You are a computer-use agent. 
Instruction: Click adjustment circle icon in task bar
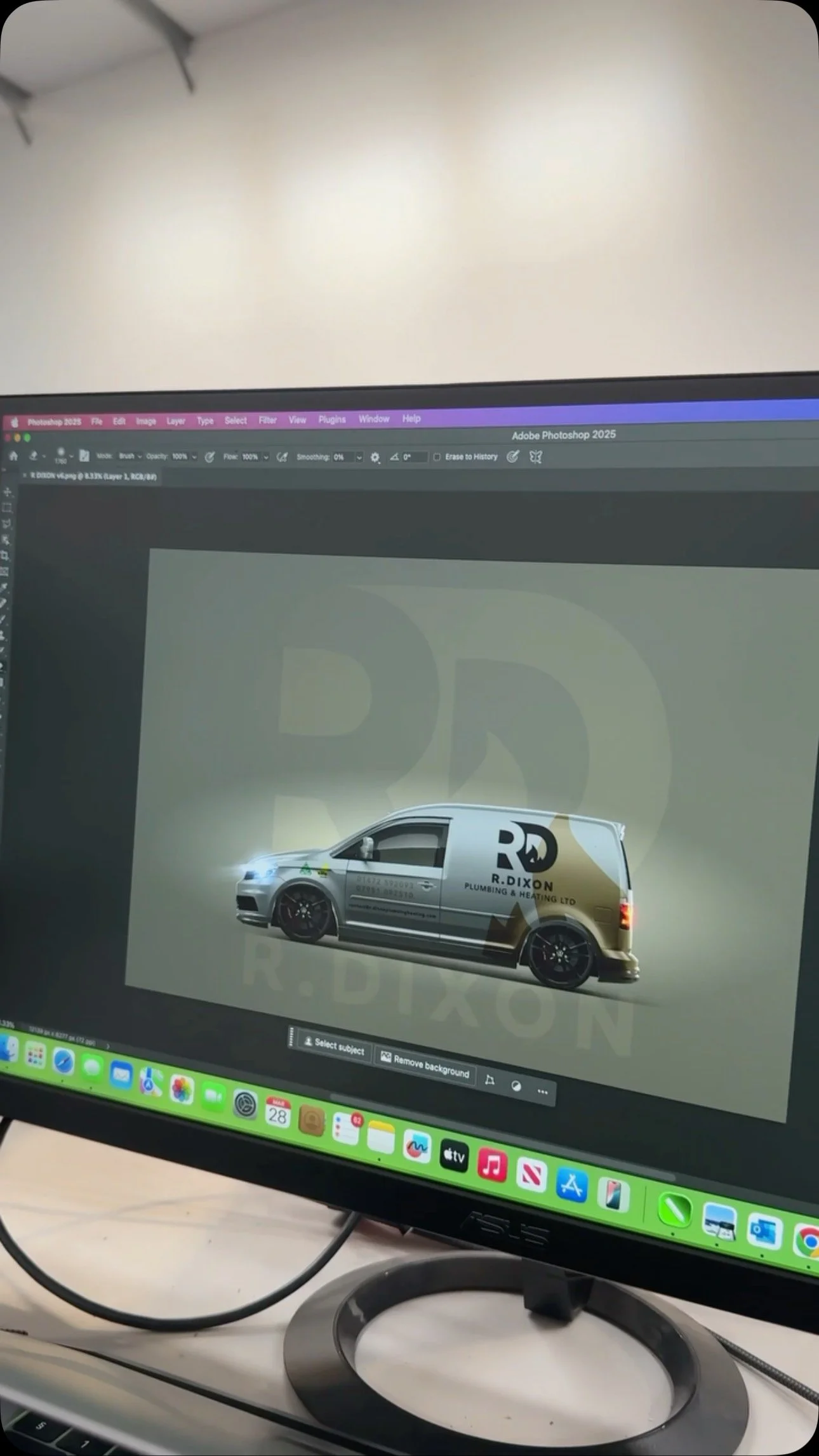(516, 1086)
